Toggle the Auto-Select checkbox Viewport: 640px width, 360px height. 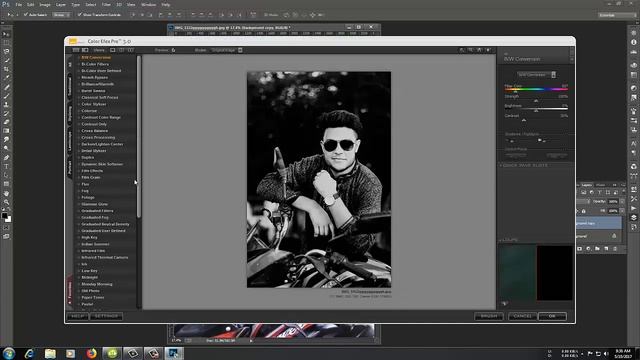[x=26, y=15]
